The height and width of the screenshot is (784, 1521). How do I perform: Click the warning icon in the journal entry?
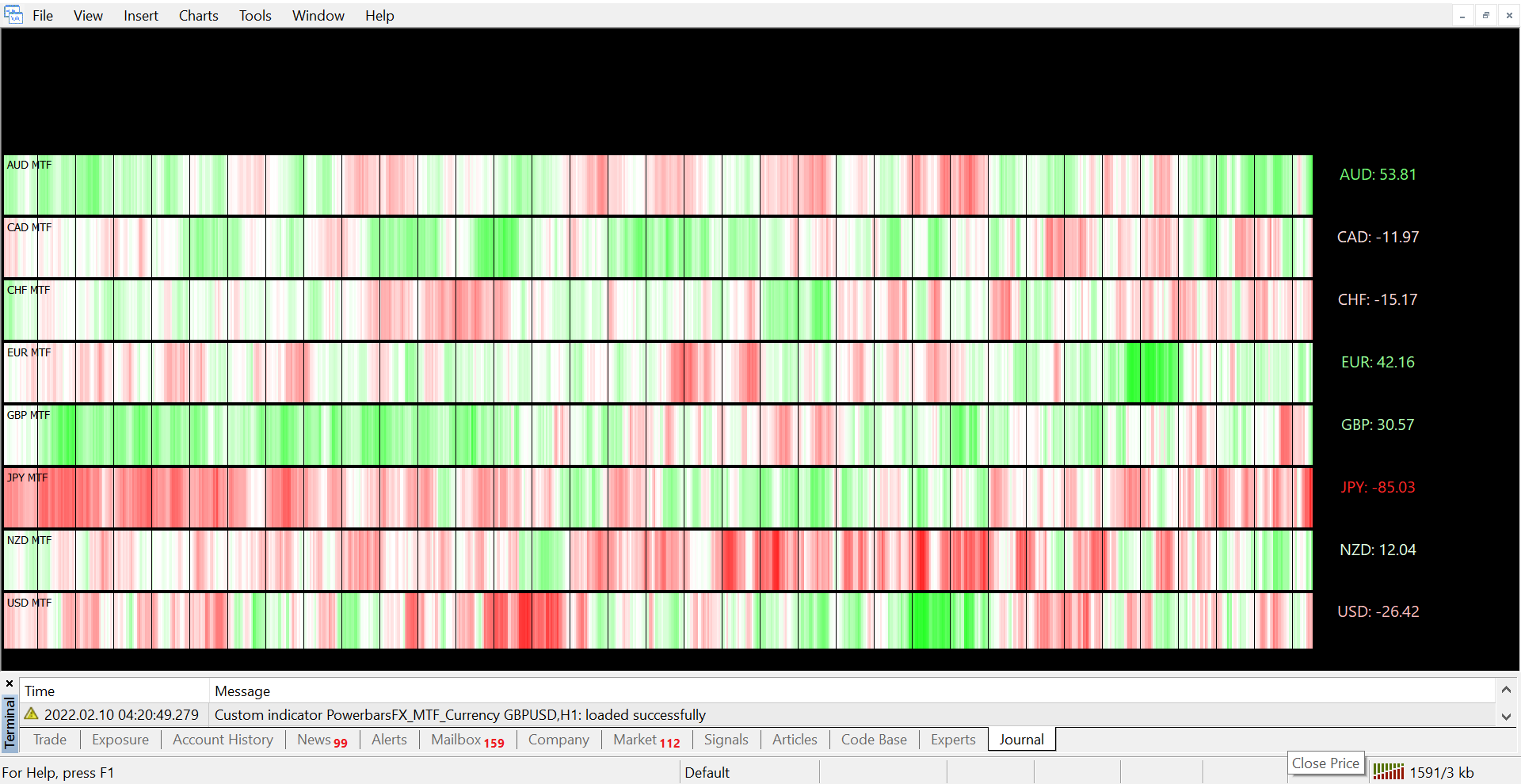(32, 714)
